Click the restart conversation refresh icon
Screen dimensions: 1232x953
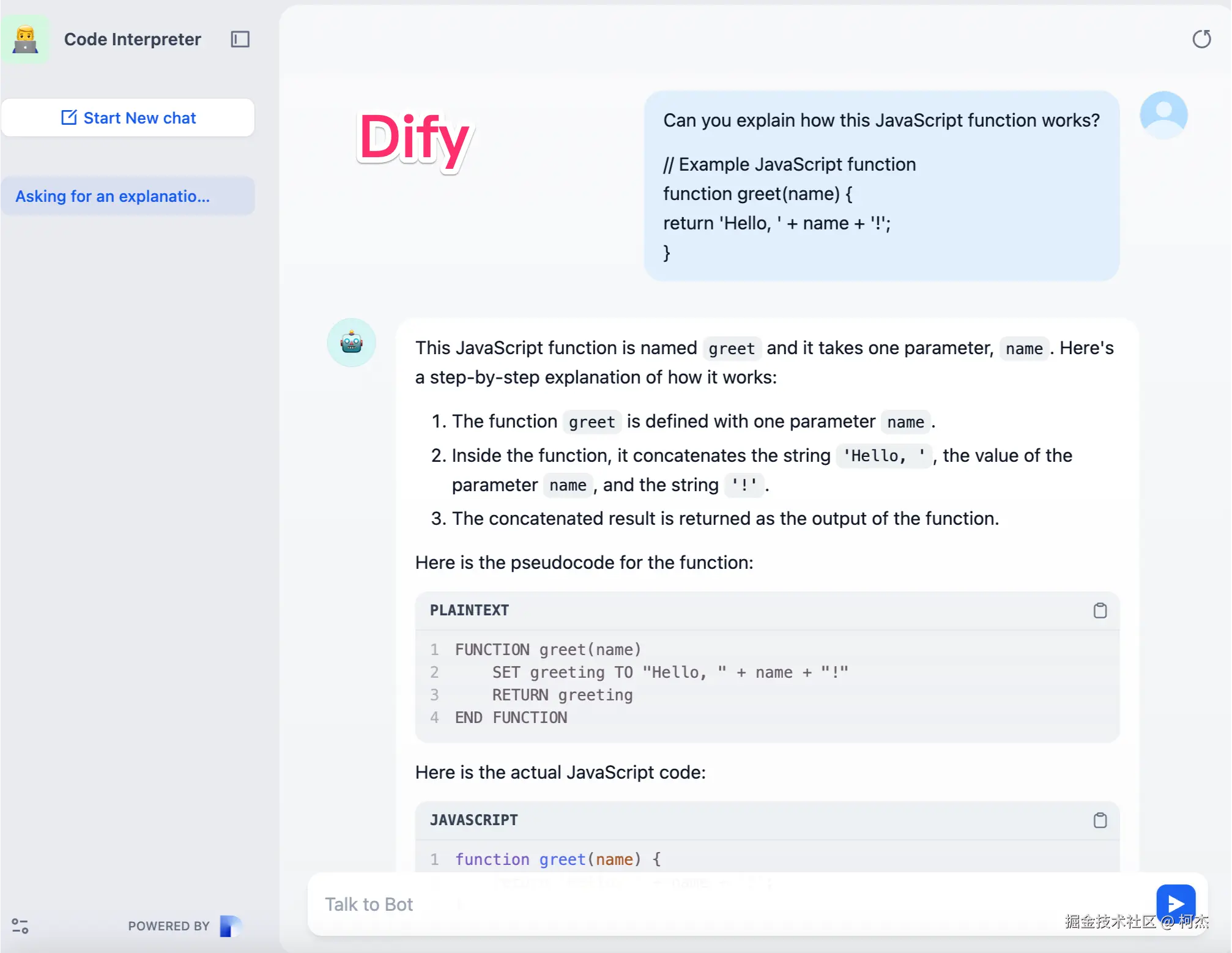pyautogui.click(x=1201, y=39)
